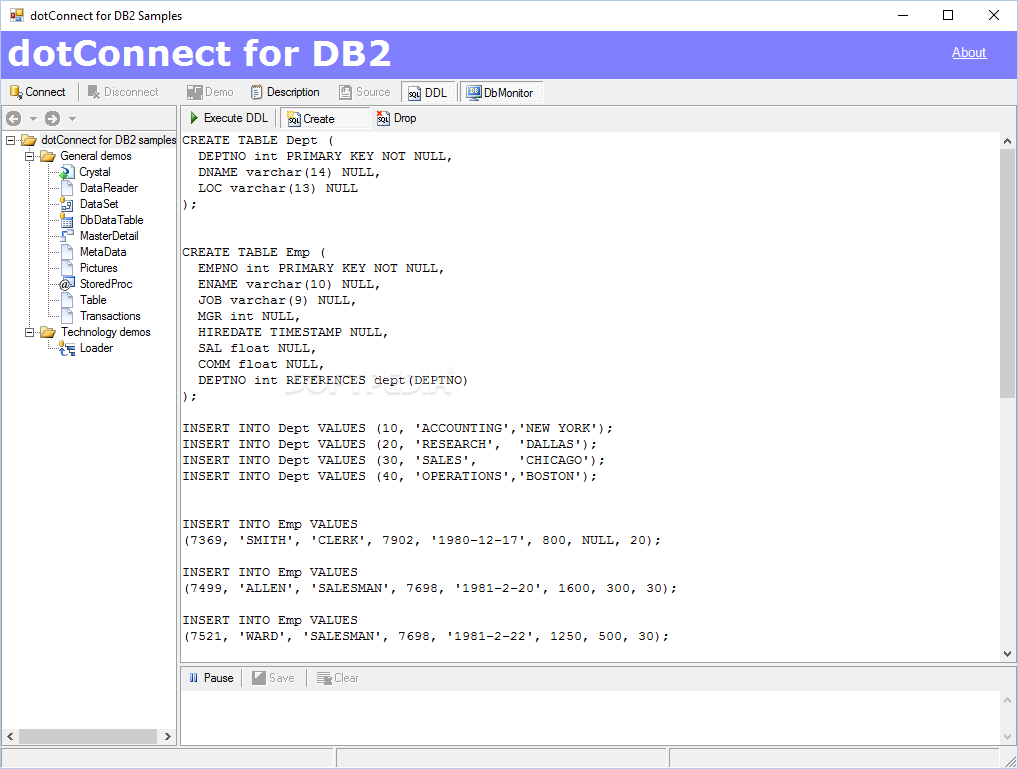1018x769 pixels.
Task: Maximize the dotConnect for DB2 Samples window
Action: point(948,15)
